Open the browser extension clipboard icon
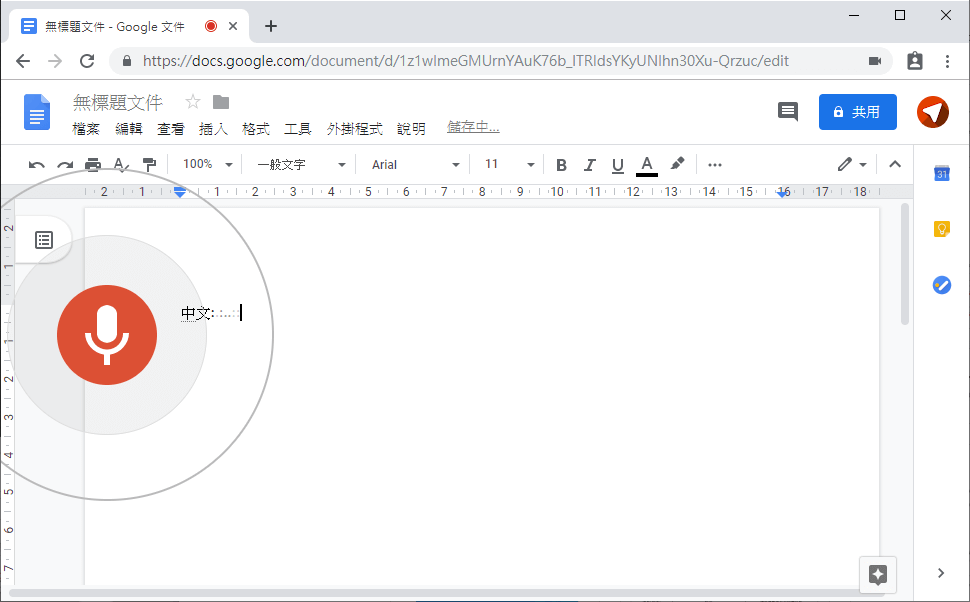The height and width of the screenshot is (602, 970). [x=915, y=61]
